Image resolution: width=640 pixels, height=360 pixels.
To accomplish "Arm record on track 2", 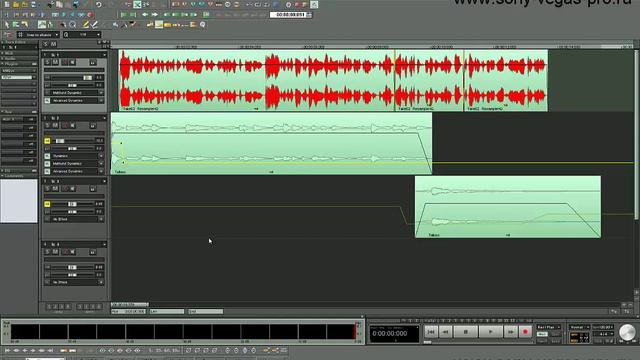I will pyautogui.click(x=64, y=126).
